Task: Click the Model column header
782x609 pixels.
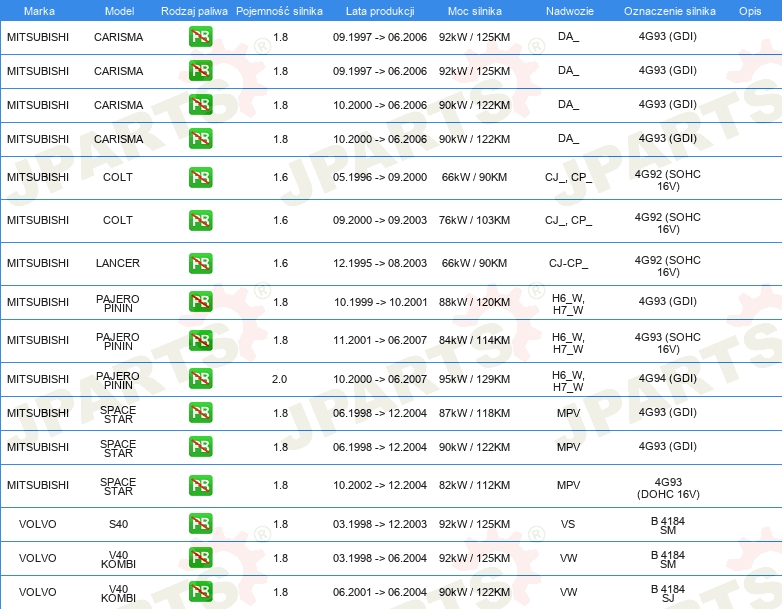Action: point(119,11)
